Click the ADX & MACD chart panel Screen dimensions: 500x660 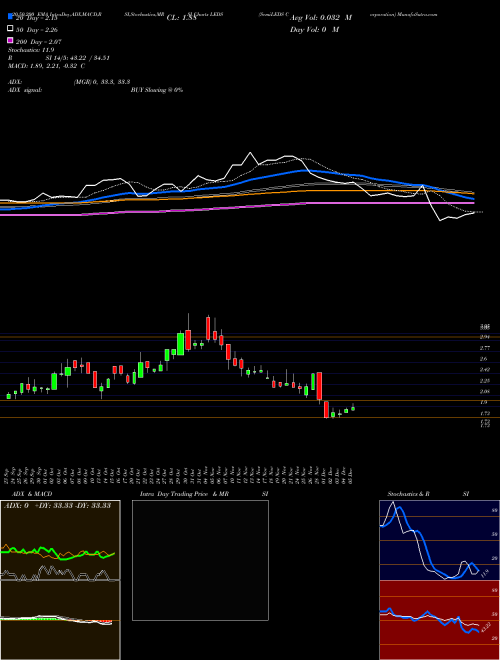[x=60, y=580]
